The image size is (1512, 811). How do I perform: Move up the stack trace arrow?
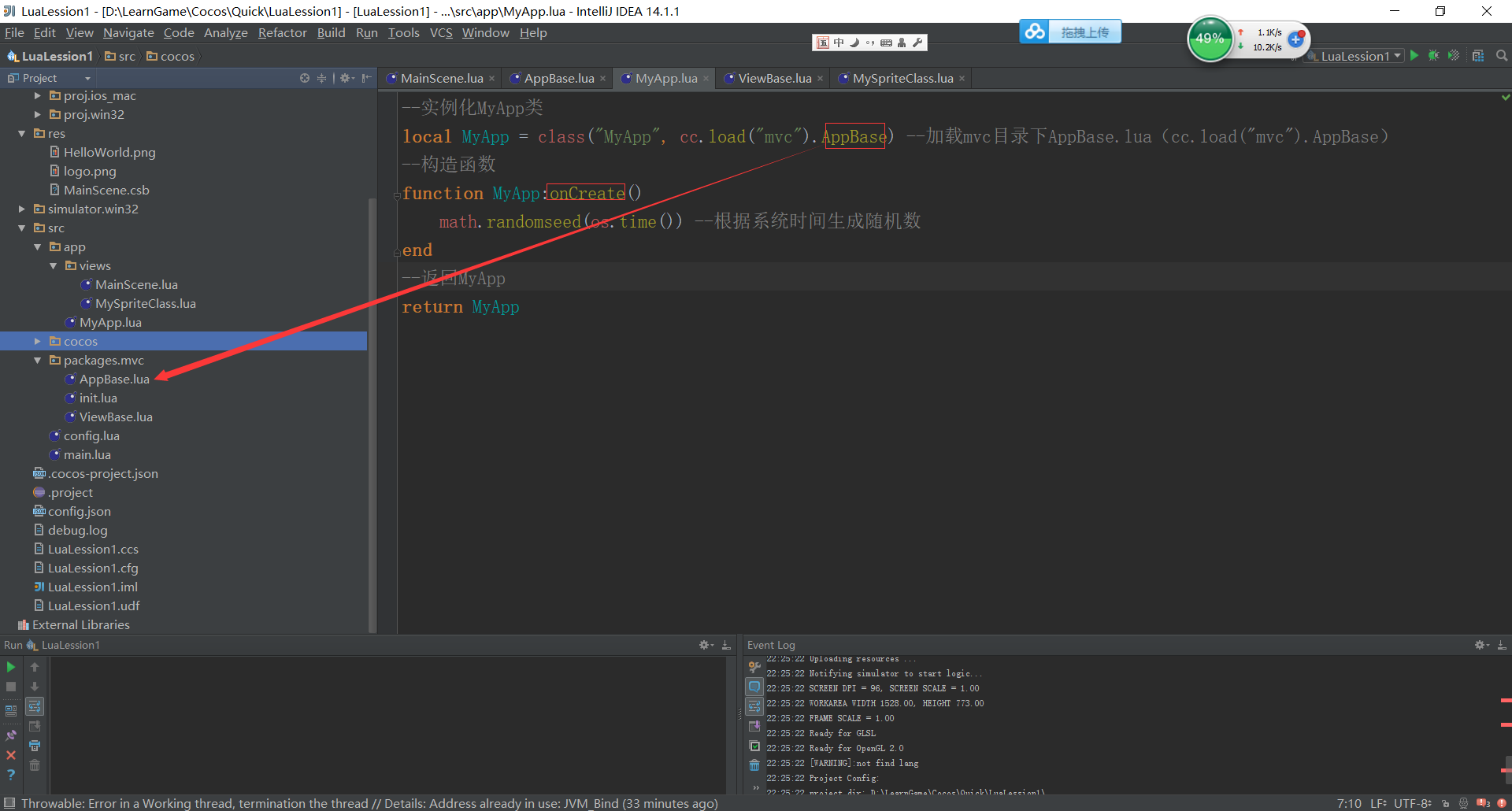(x=35, y=667)
